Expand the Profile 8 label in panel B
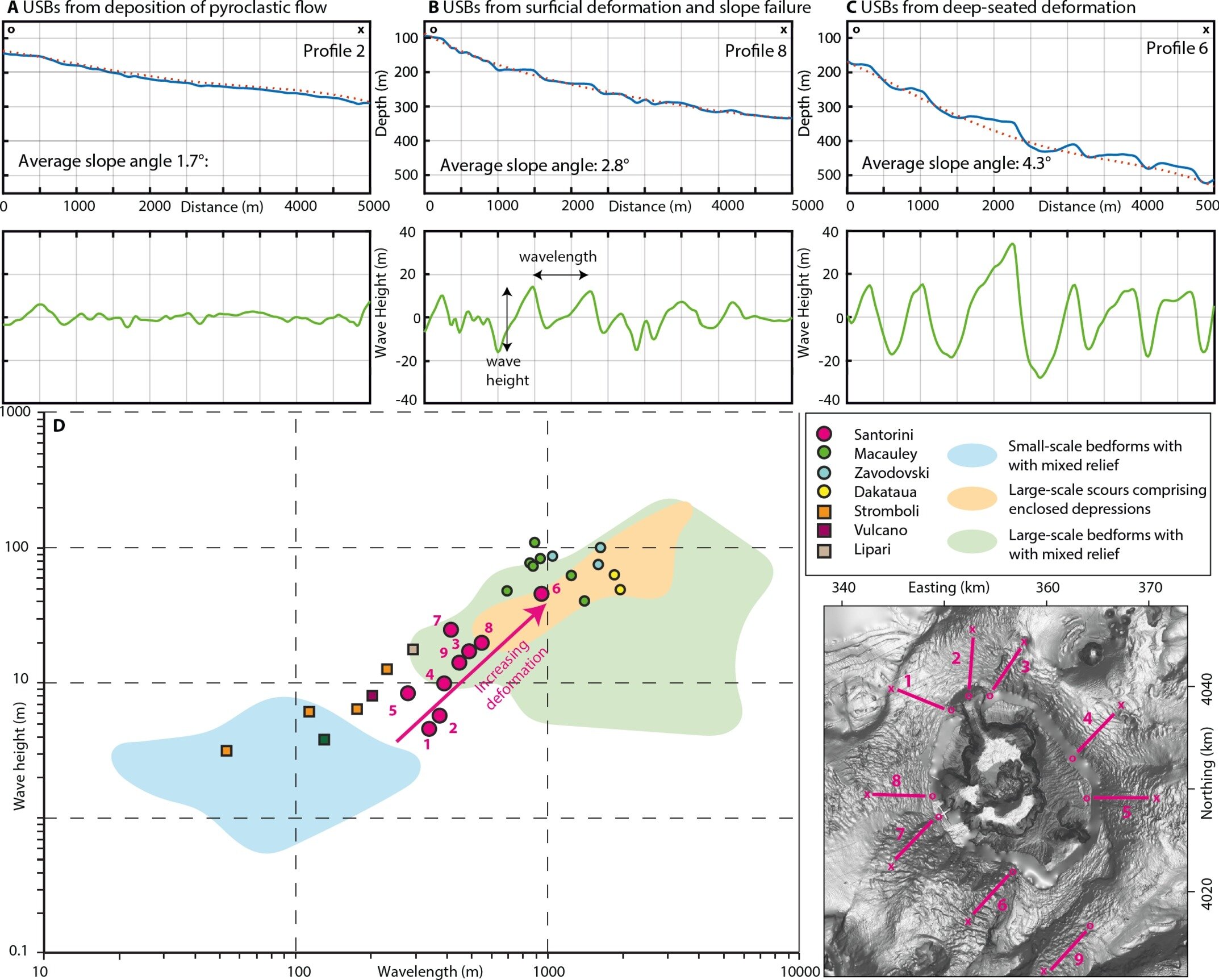 757,50
